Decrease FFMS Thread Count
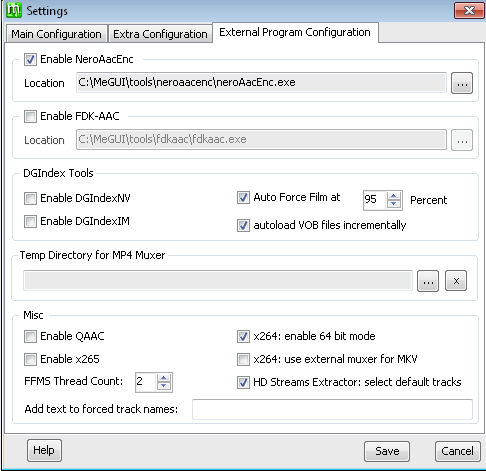This screenshot has width=486, height=471. pos(163,386)
